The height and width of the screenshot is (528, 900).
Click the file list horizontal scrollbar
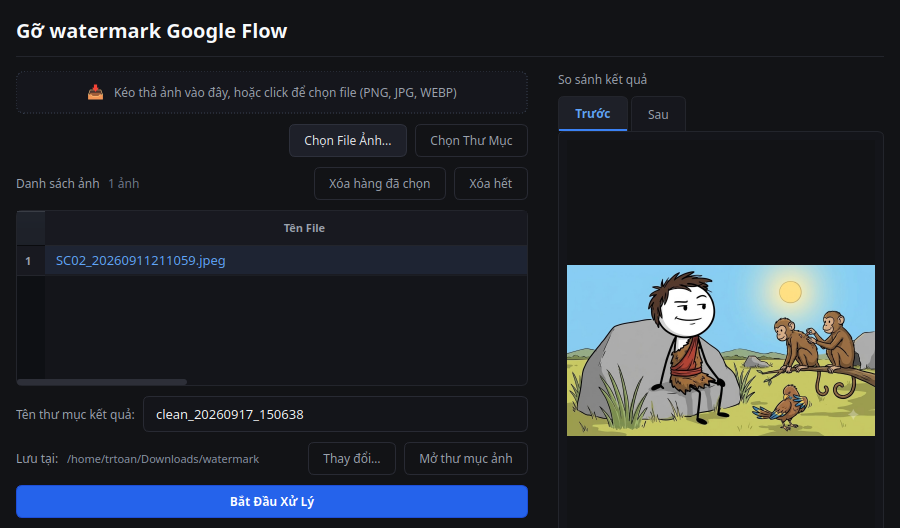click(102, 382)
